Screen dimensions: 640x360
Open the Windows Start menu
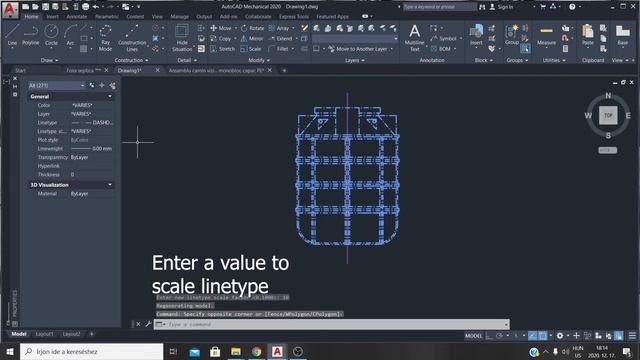[x=10, y=351]
